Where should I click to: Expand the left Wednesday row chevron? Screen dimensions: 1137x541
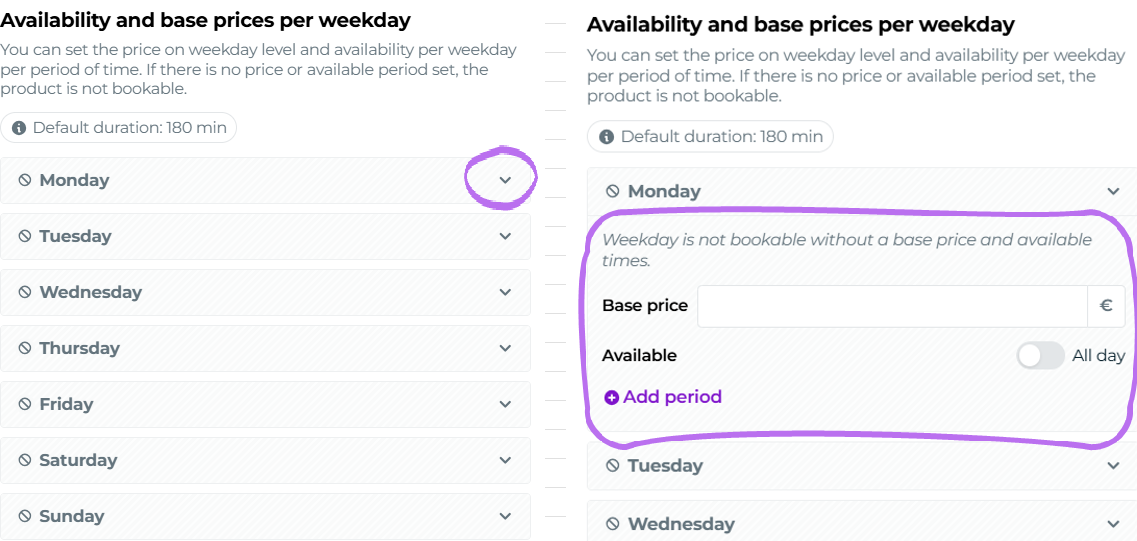click(x=505, y=293)
